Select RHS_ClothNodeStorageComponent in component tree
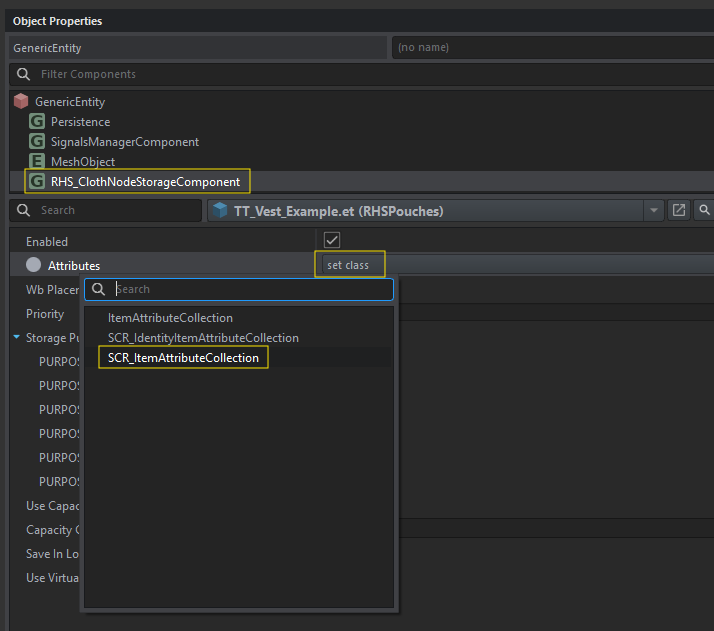The image size is (714, 631). tap(145, 182)
